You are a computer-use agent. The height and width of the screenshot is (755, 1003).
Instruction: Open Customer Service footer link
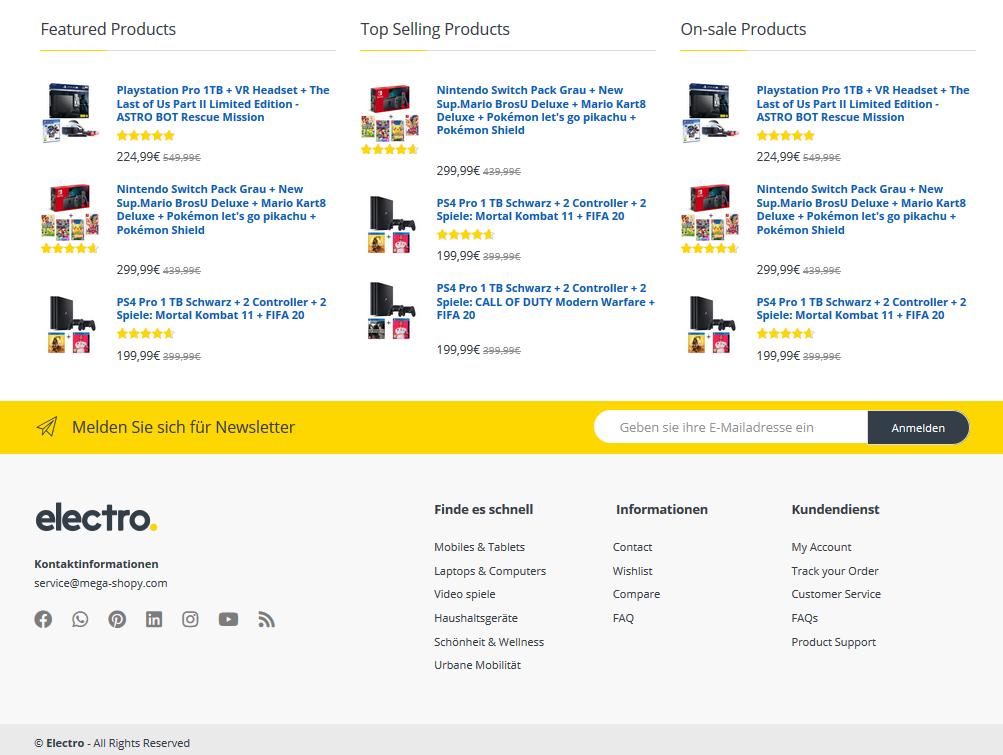836,594
